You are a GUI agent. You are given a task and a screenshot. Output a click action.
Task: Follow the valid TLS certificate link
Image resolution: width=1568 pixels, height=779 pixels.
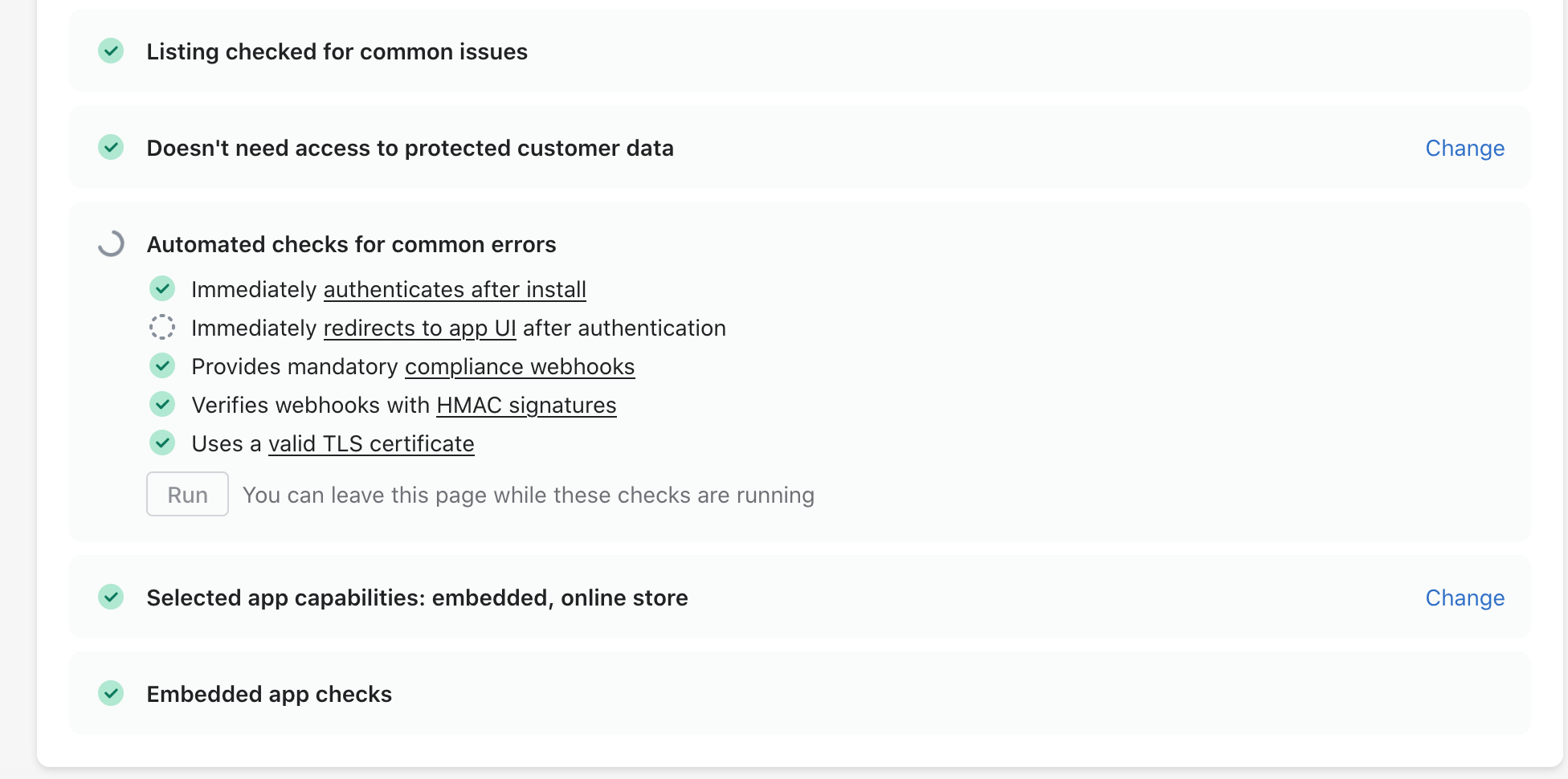coord(371,443)
